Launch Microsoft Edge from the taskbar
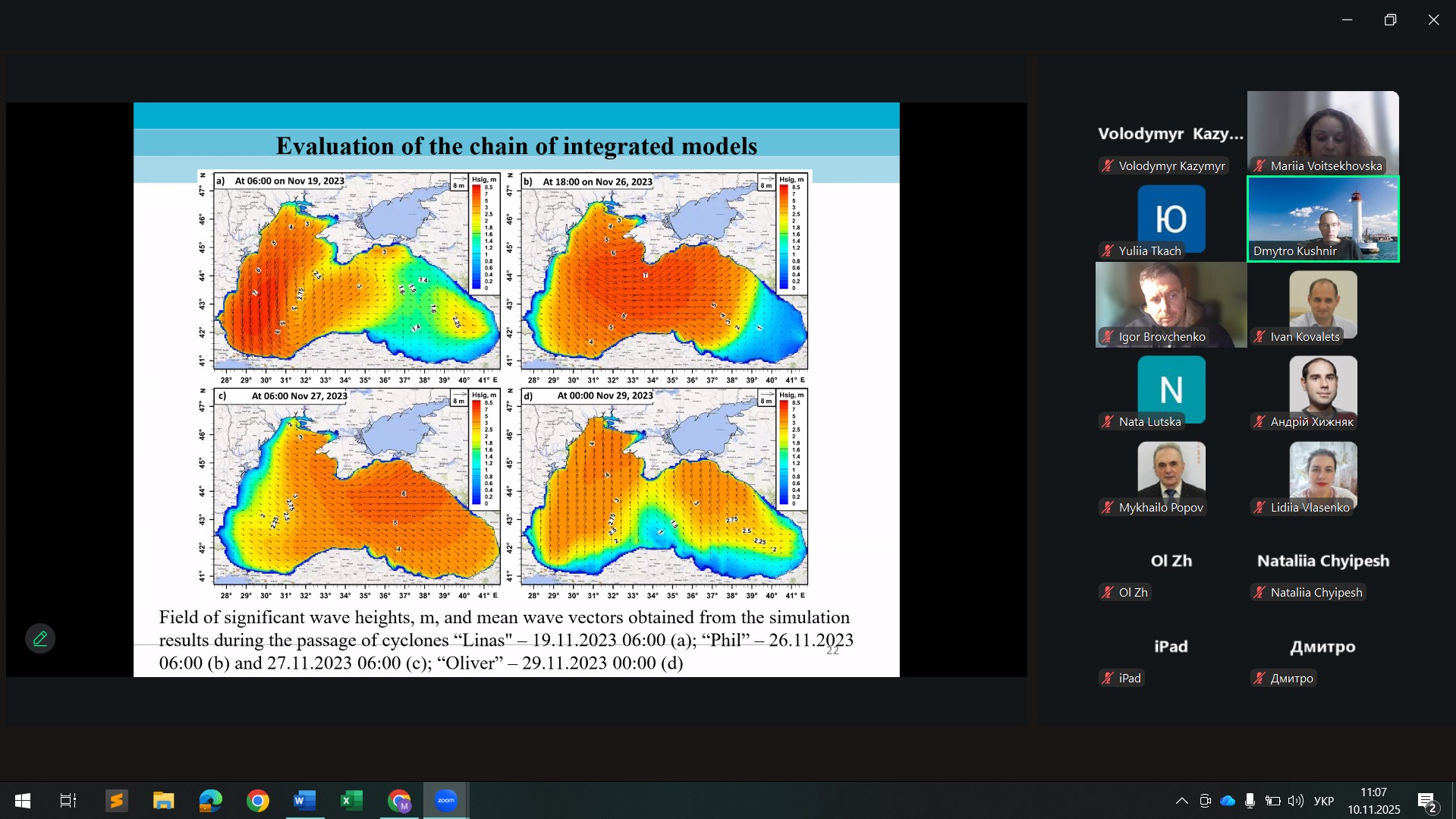The image size is (1456, 819). [x=210, y=801]
